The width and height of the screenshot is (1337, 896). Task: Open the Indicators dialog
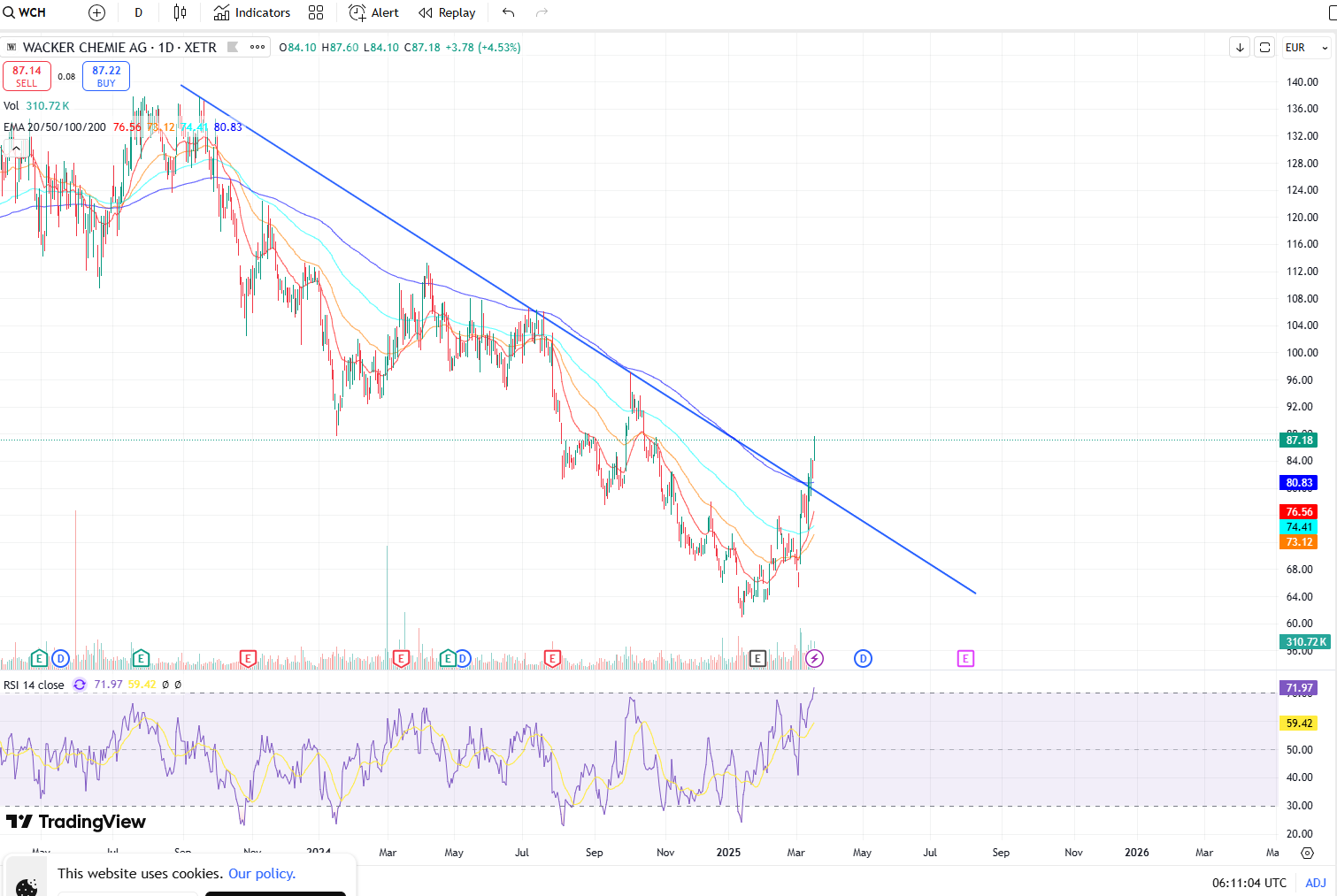click(252, 12)
